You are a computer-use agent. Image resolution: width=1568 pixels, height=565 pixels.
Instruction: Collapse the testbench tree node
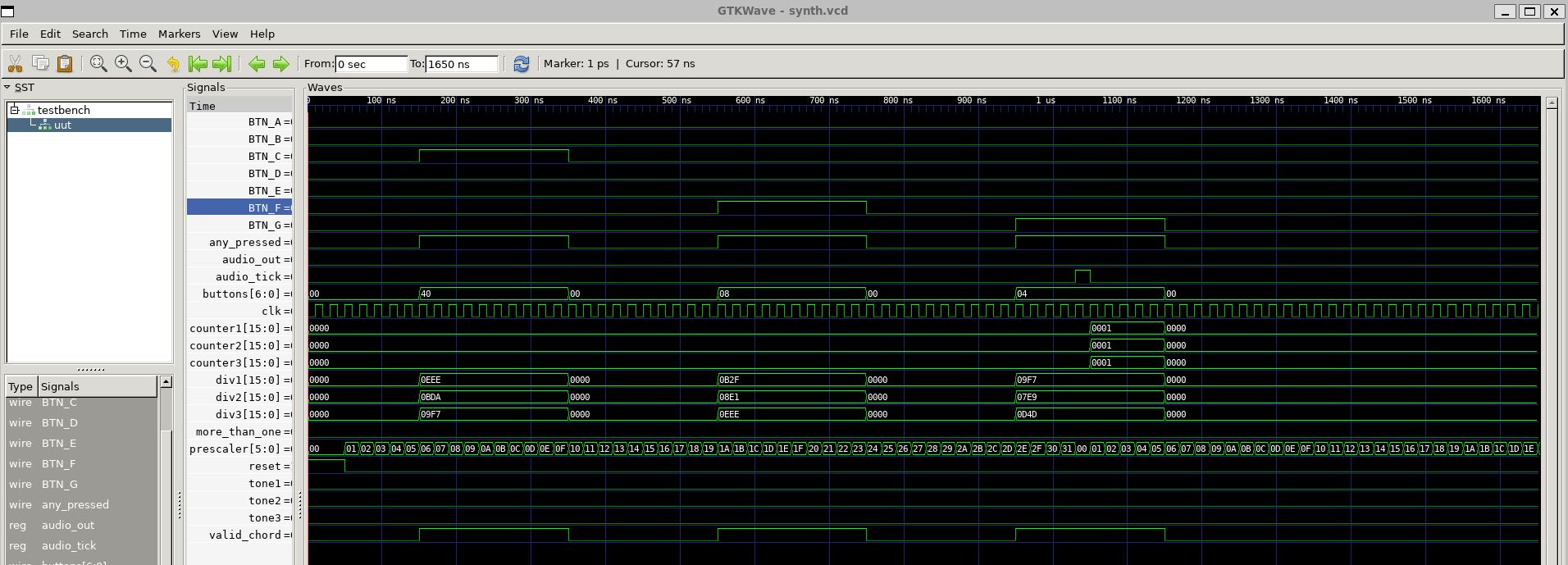click(15, 110)
